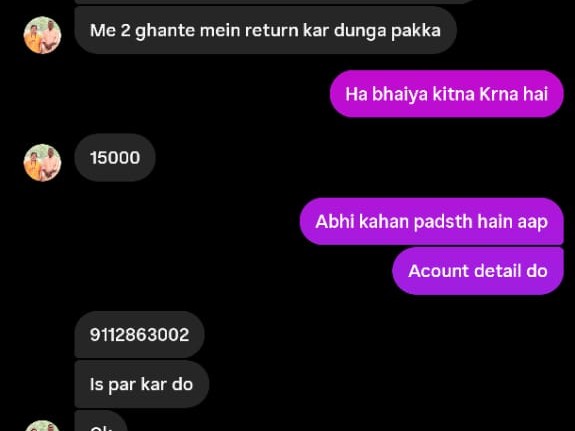Tap the partially visible avatar beside Ok
This screenshot has height=431, width=575.
(42, 425)
